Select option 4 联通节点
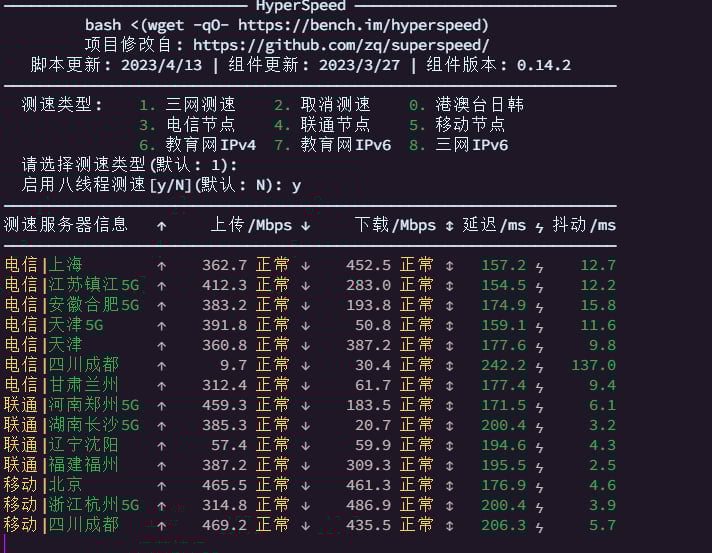Viewport: 712px width, 553px height. [x=322, y=124]
